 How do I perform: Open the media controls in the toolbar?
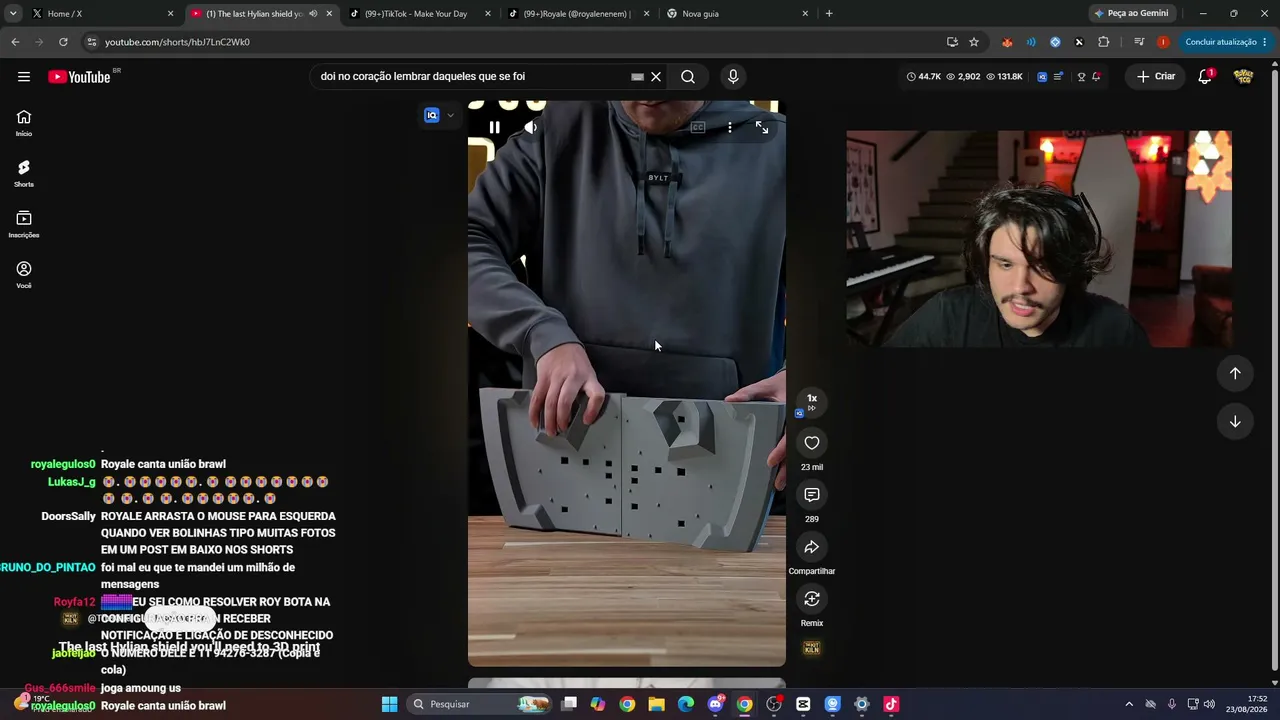pos(1139,42)
